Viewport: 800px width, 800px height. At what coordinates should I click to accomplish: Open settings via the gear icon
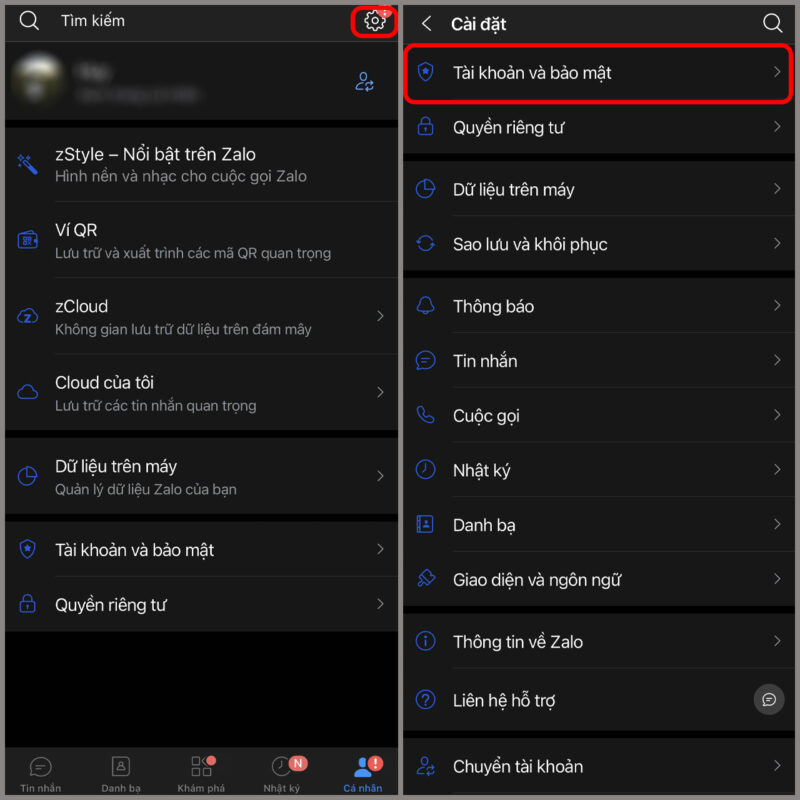click(x=374, y=21)
